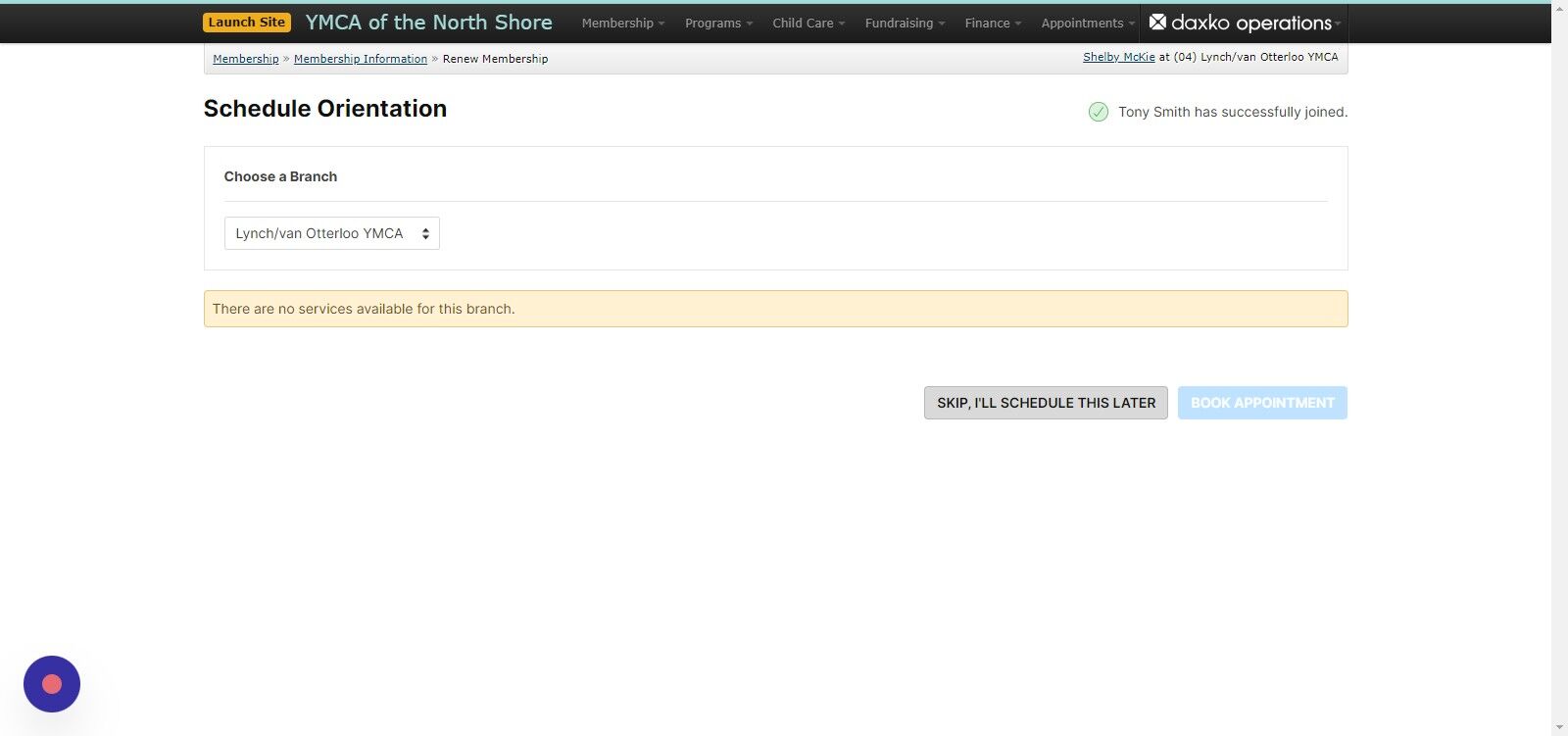Click Skip, I'll Schedule This Later

click(x=1046, y=403)
